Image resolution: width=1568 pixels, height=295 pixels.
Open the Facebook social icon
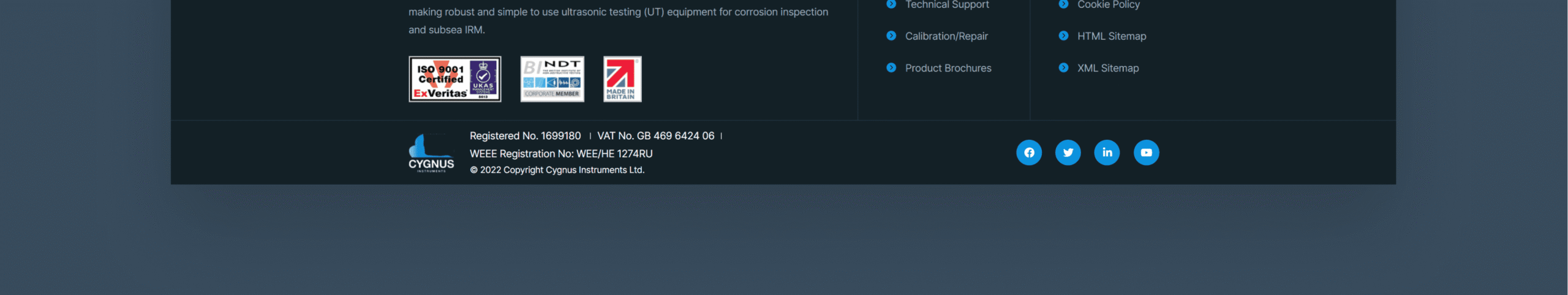tap(1029, 153)
